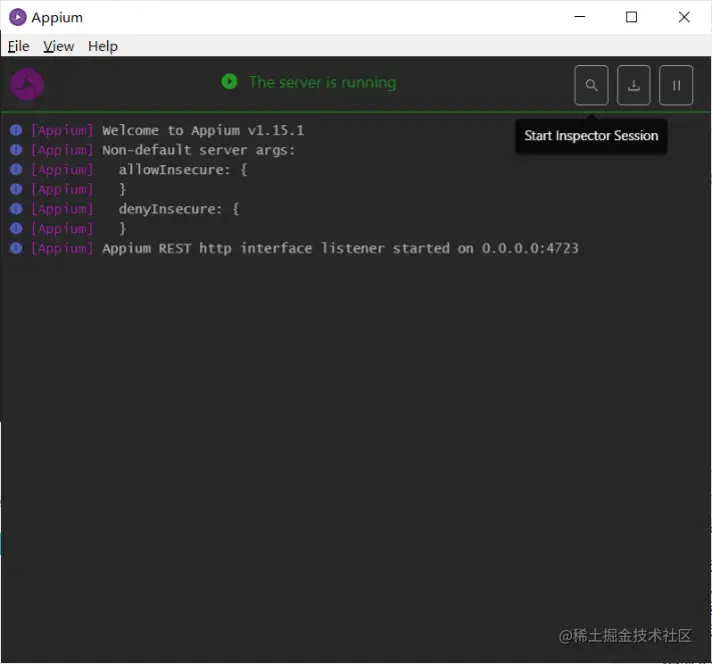
Task: Pause the server with the stop button
Action: point(676,85)
